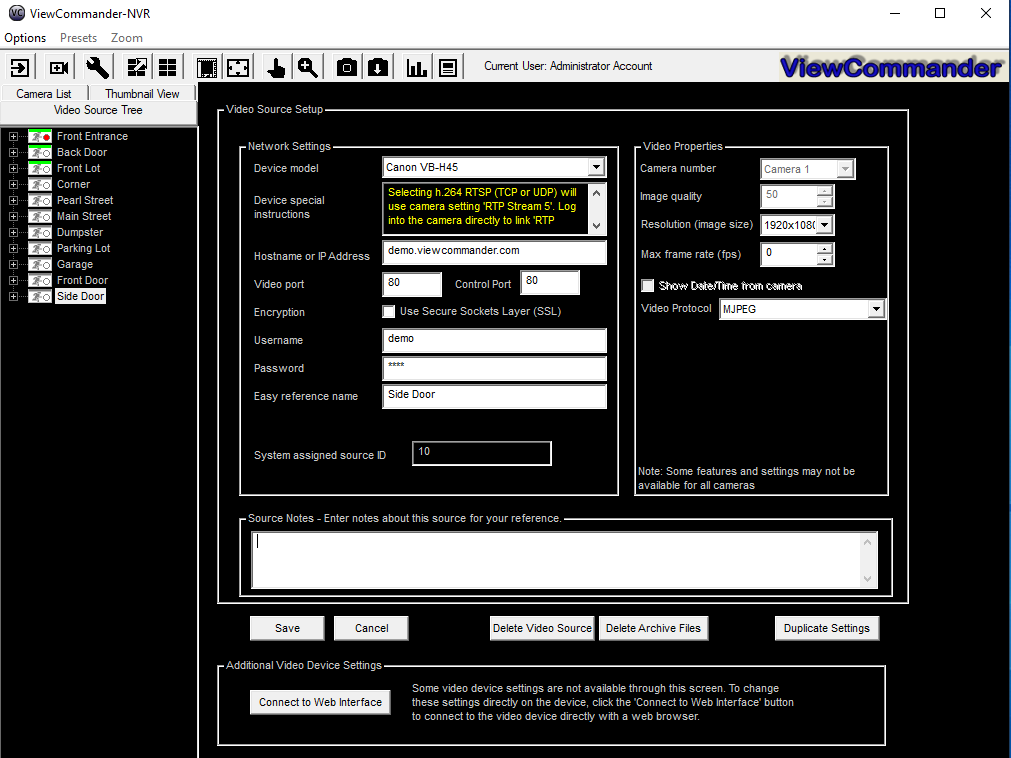
Task: Open the Device model dropdown
Action: coord(596,168)
